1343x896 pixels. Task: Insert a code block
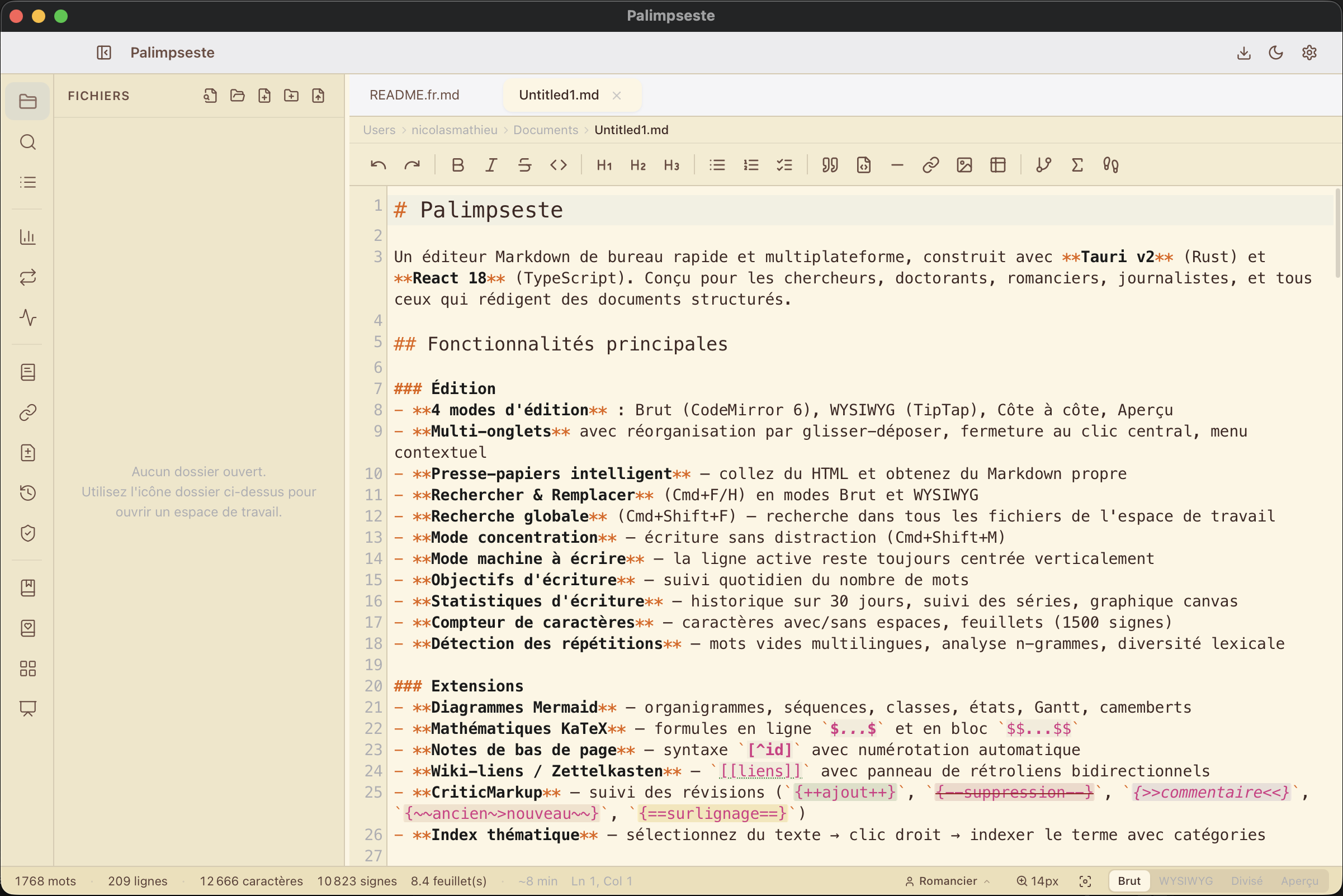(863, 165)
